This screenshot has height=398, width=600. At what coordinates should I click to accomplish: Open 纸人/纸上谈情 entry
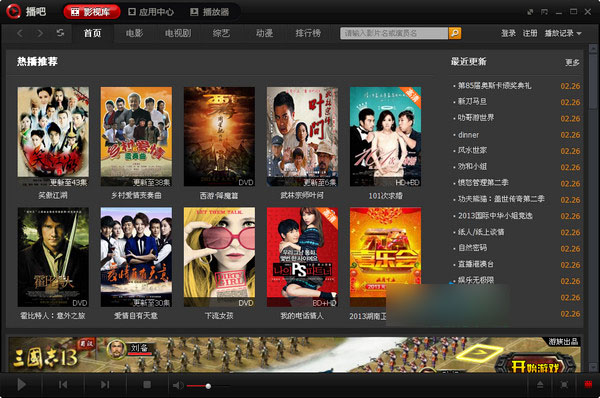pos(481,232)
